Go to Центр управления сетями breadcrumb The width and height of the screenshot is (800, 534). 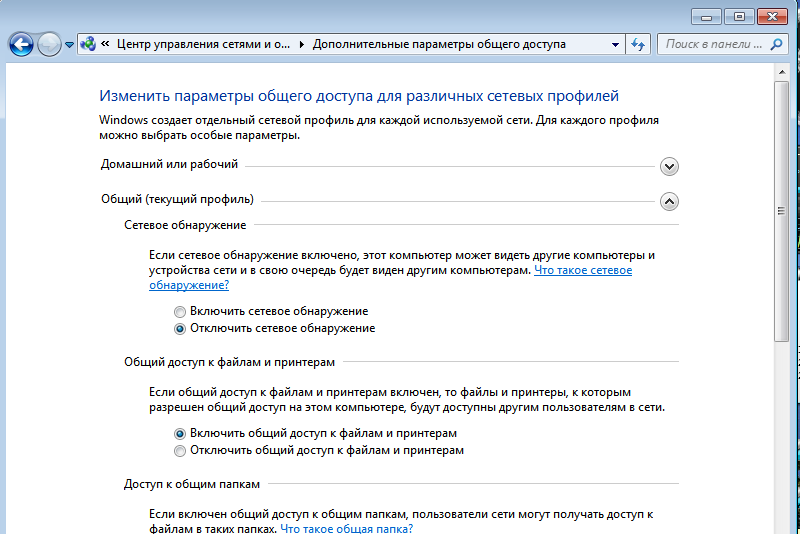point(203,44)
